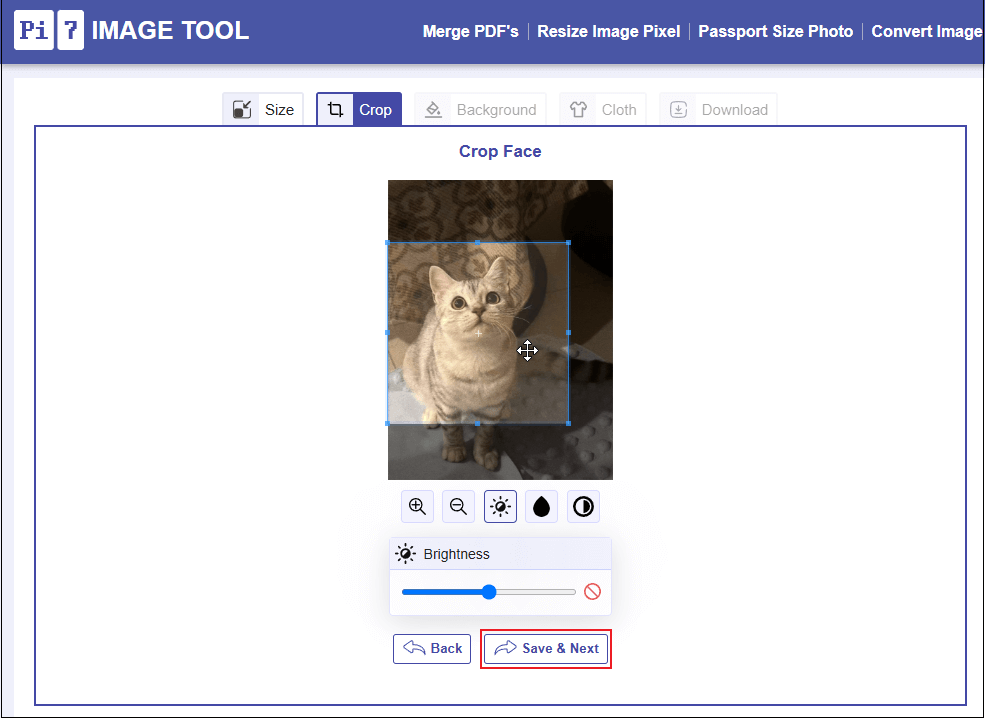Click the Back button
The width and height of the screenshot is (985, 718).
coord(431,648)
